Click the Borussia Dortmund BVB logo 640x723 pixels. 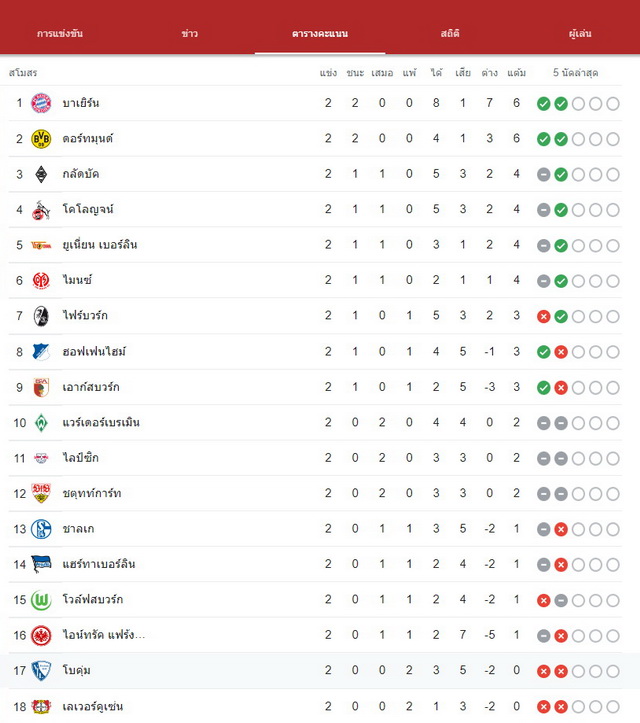[41, 138]
